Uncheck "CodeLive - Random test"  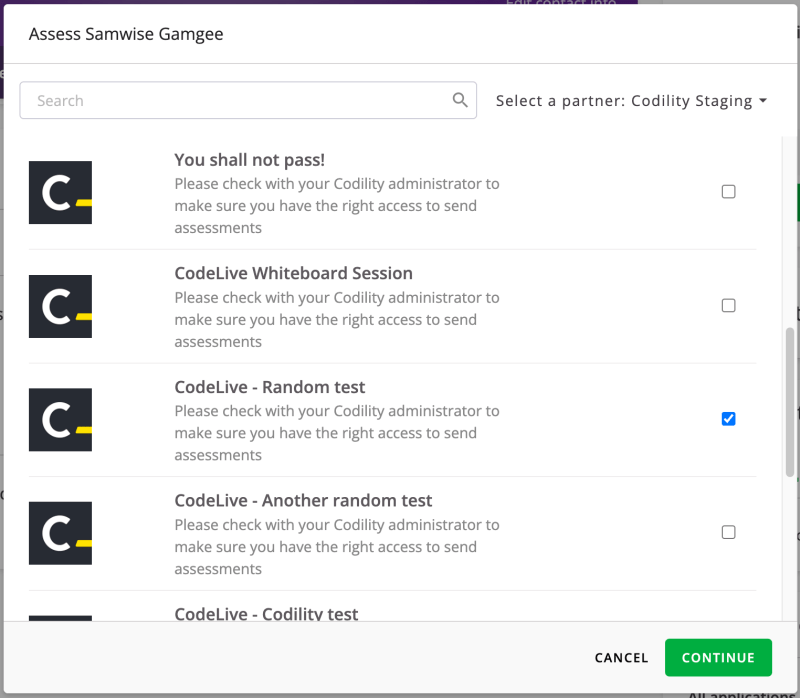(729, 419)
